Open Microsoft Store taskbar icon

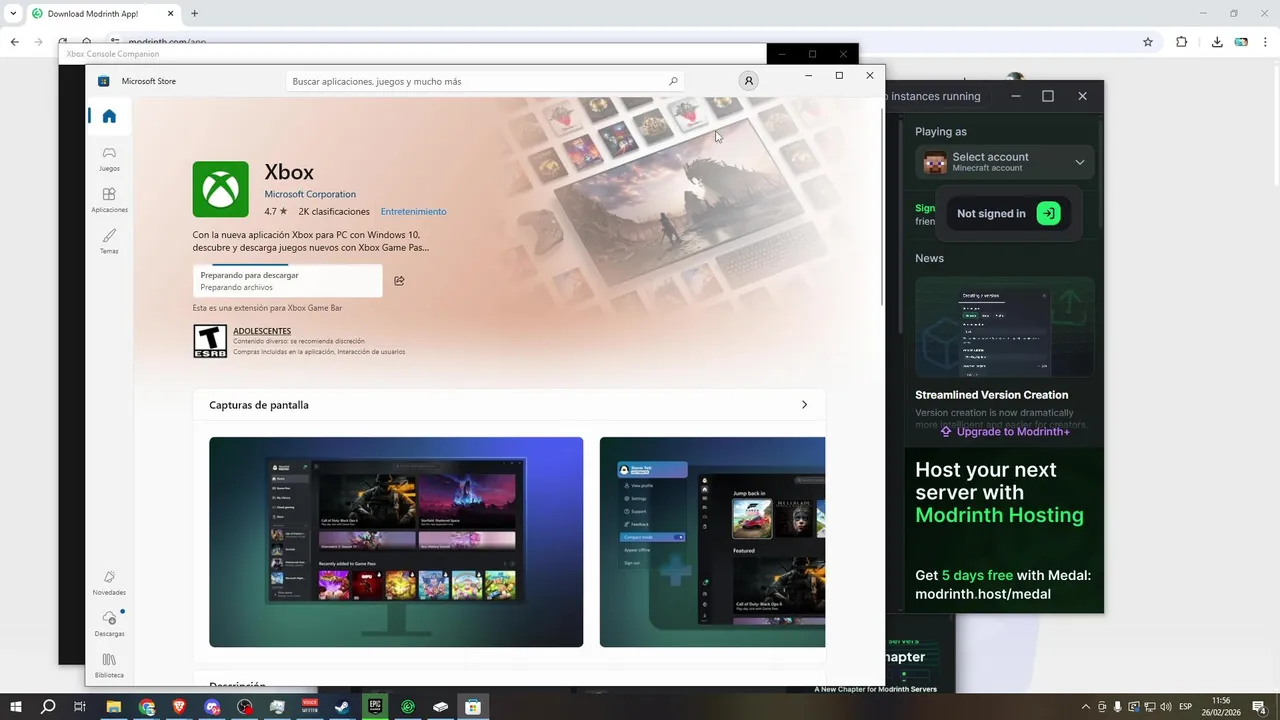click(472, 707)
